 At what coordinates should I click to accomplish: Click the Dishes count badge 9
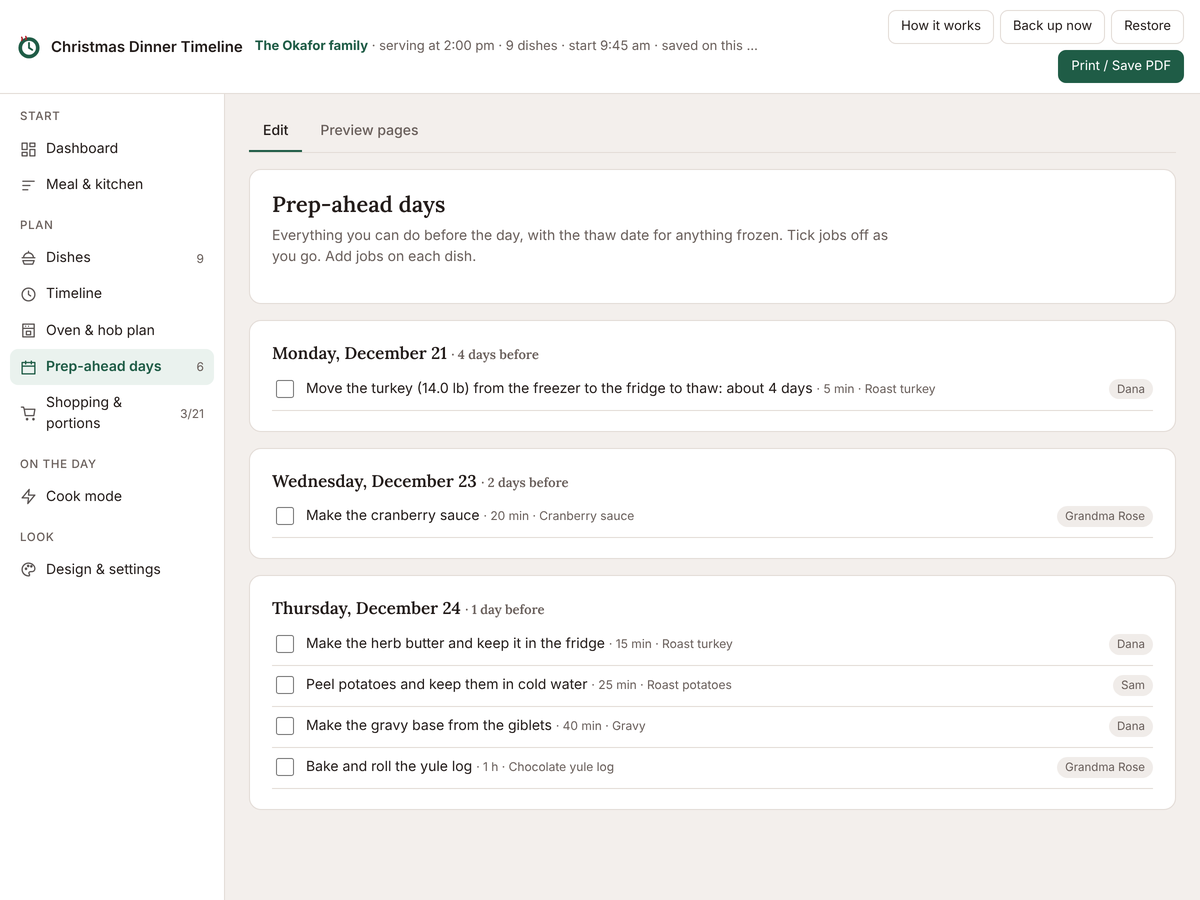[x=200, y=259]
